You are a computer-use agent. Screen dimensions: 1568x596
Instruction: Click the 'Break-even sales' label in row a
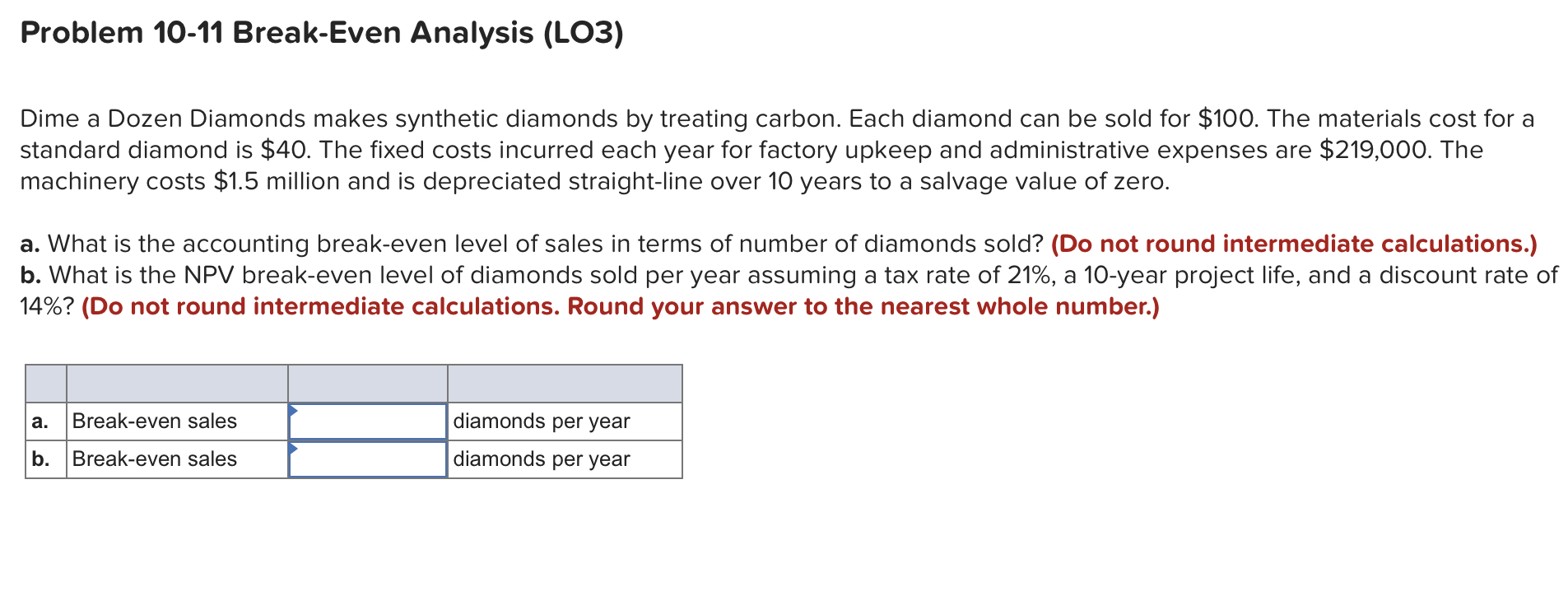point(153,421)
